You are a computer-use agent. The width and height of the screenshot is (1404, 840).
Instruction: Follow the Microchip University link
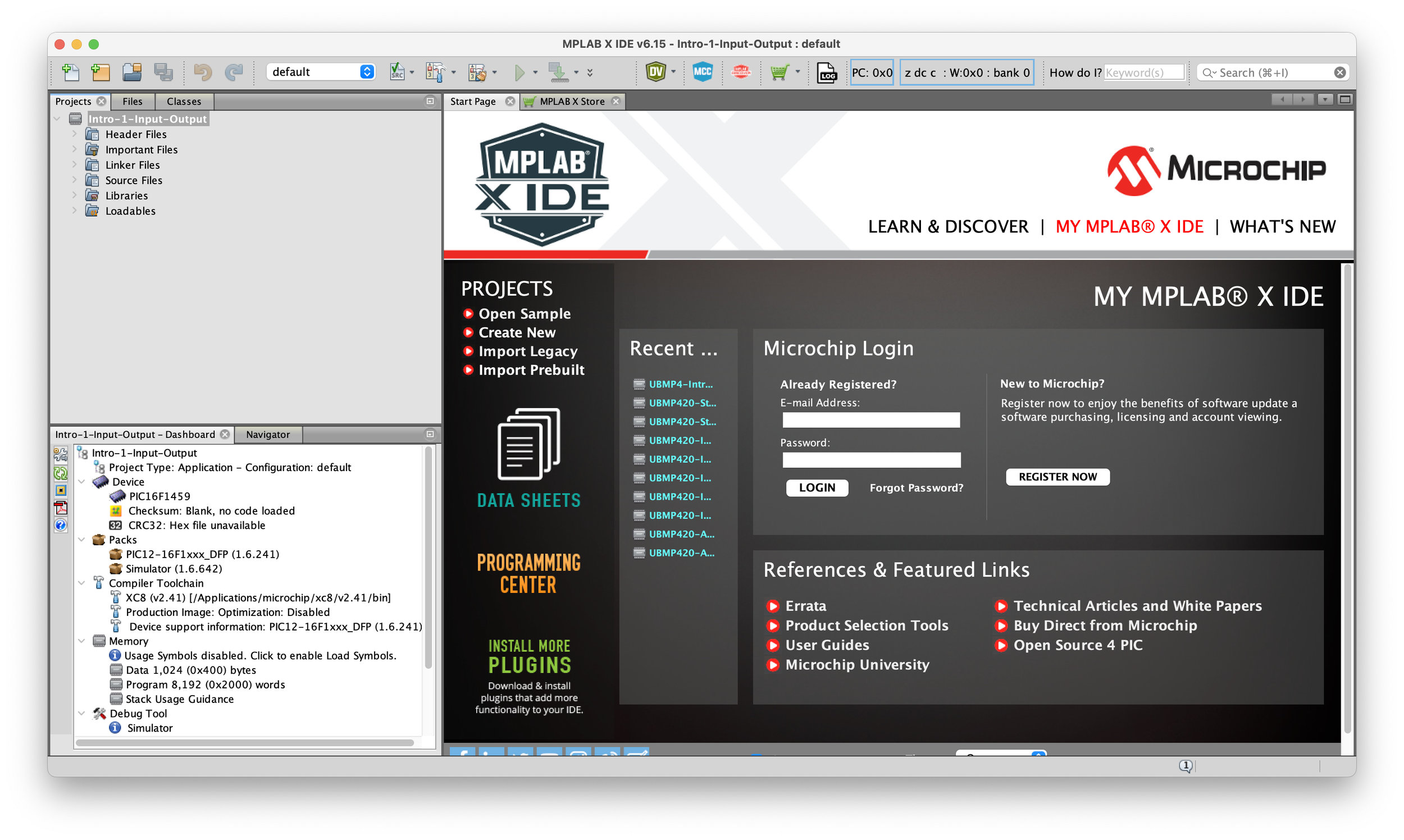pos(856,664)
